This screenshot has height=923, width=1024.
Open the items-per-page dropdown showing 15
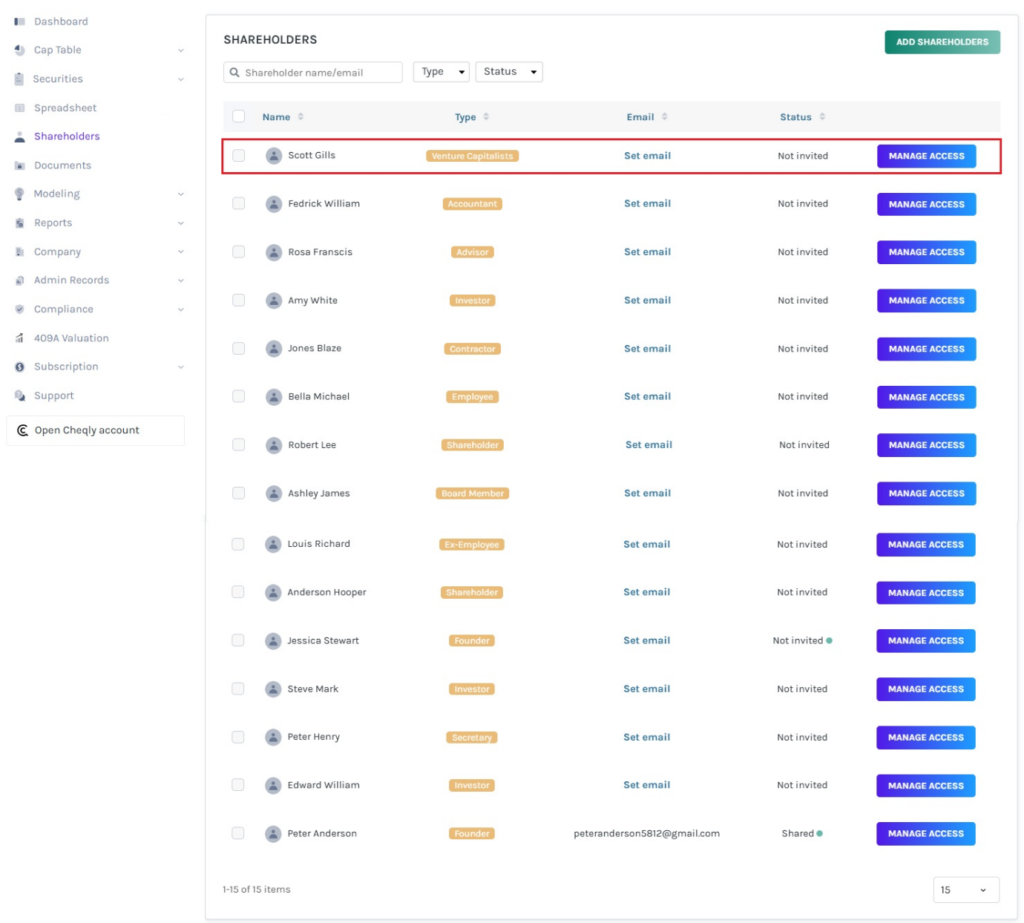pos(965,889)
